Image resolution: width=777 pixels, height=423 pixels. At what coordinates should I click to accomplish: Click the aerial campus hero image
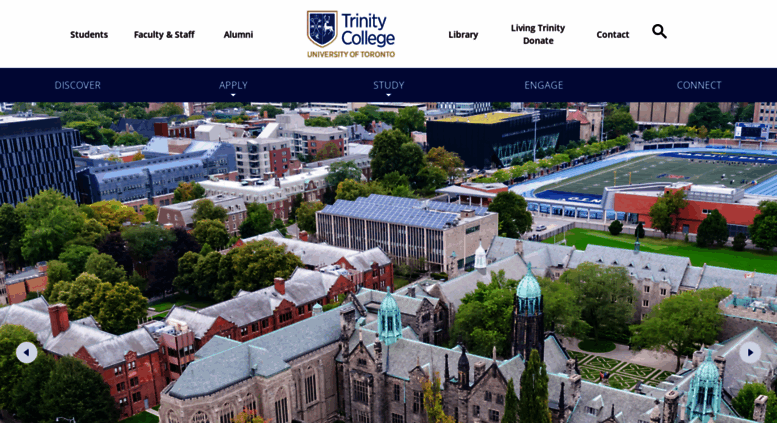(388, 263)
